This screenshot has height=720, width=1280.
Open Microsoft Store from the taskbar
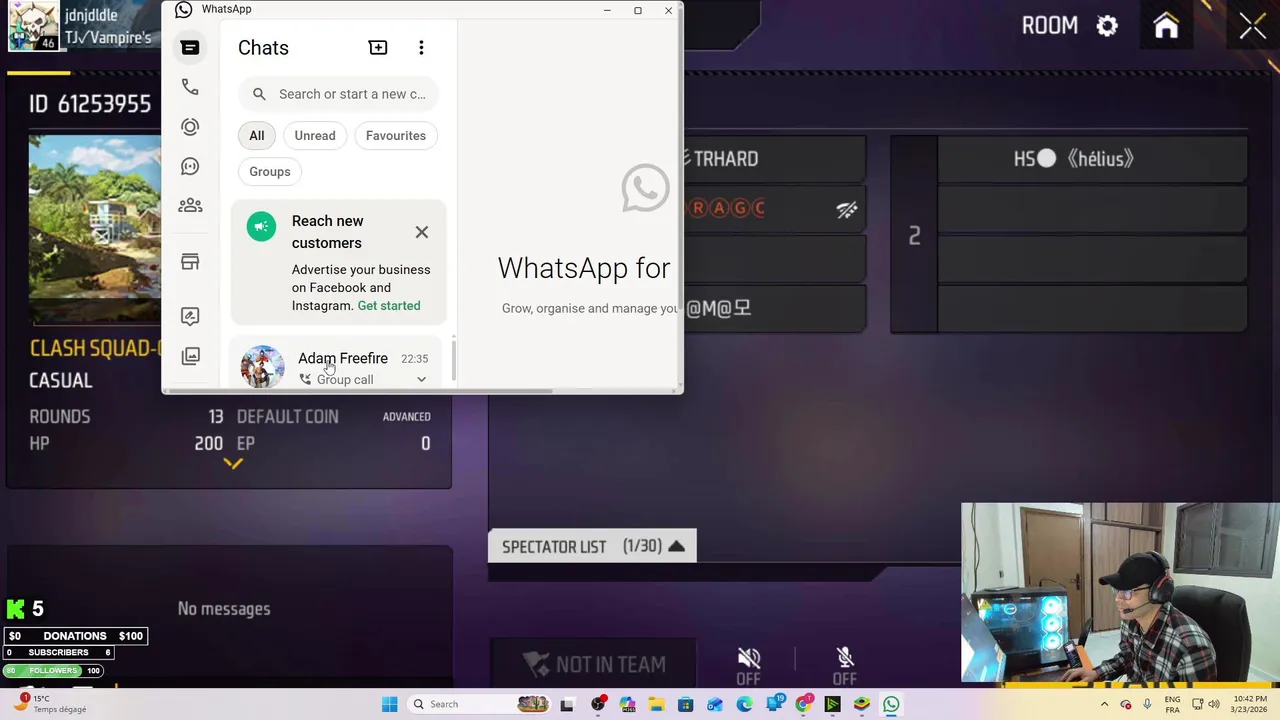point(686,704)
